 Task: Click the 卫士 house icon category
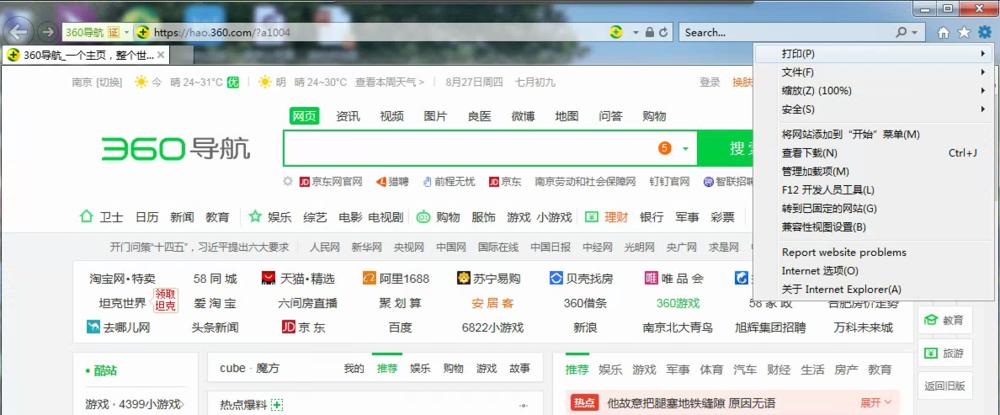[86, 217]
